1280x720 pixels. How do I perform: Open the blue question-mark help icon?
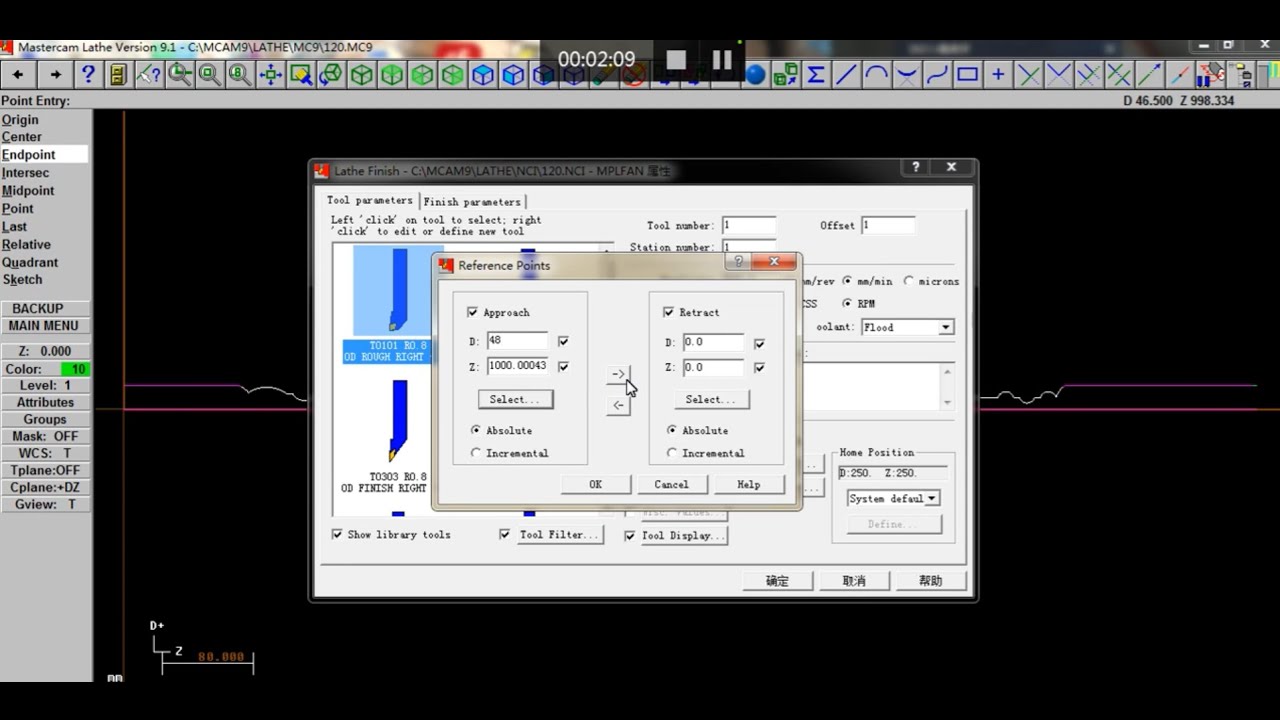(x=88, y=74)
